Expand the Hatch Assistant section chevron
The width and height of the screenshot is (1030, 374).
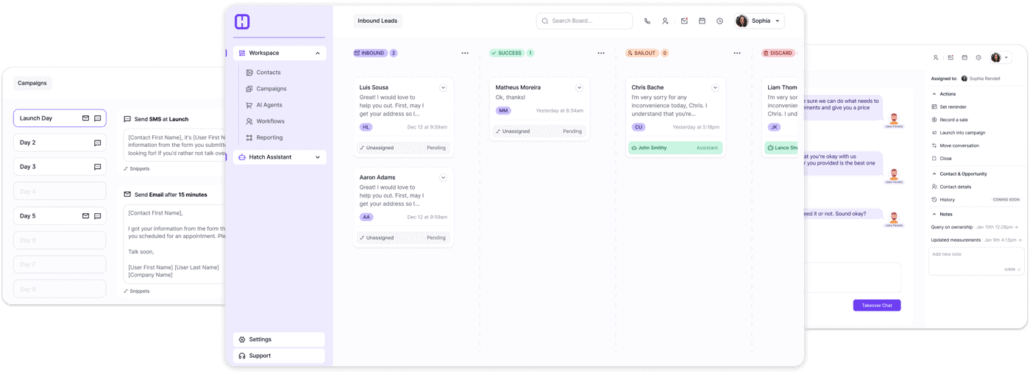coord(318,158)
